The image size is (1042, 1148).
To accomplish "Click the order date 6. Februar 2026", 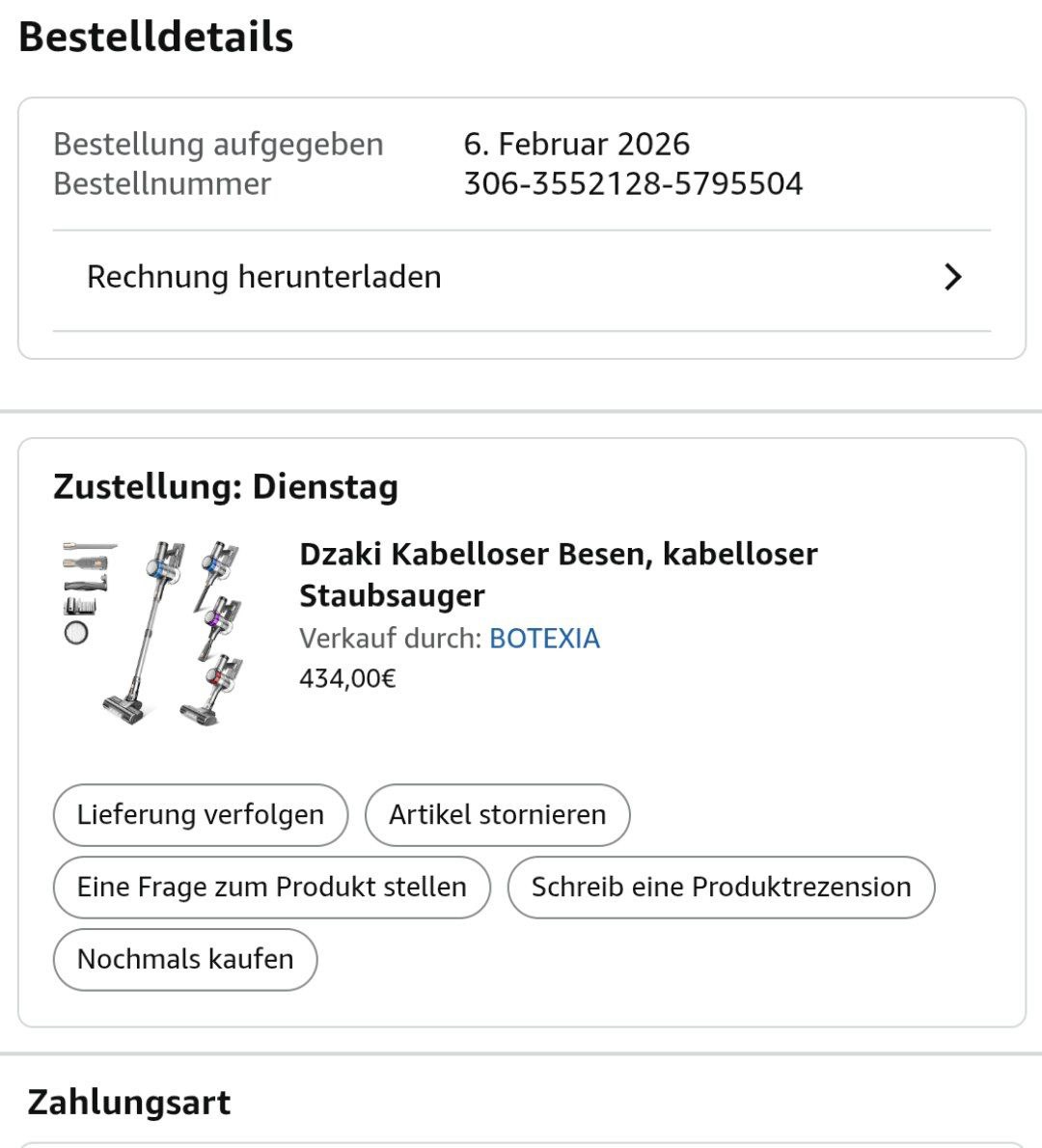I will click(x=576, y=144).
